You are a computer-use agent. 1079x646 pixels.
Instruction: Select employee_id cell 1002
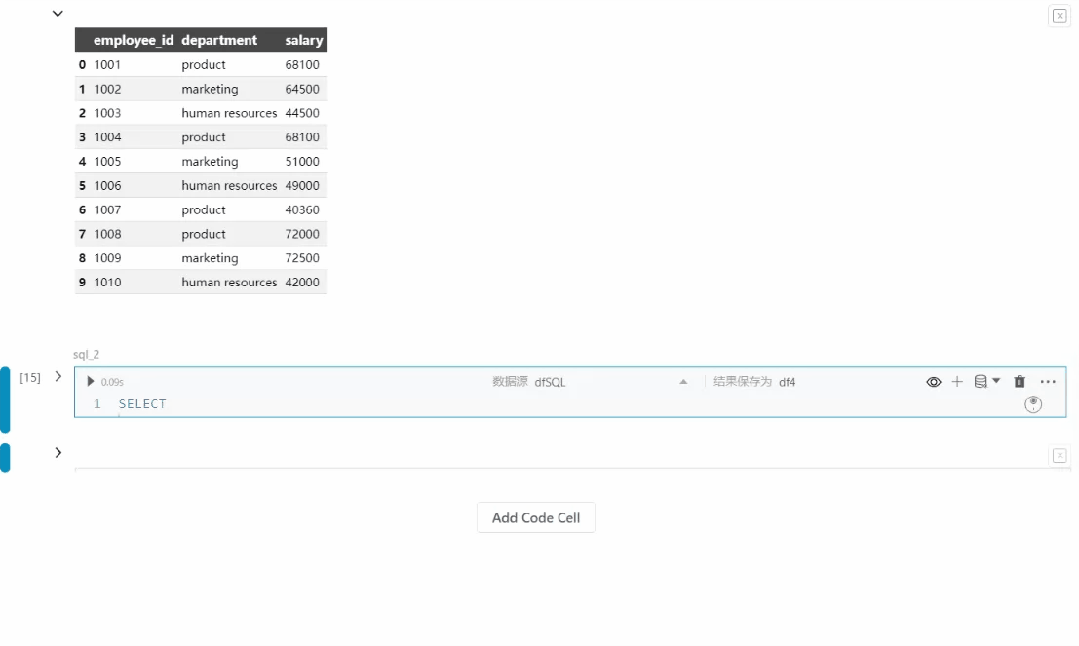pos(107,89)
